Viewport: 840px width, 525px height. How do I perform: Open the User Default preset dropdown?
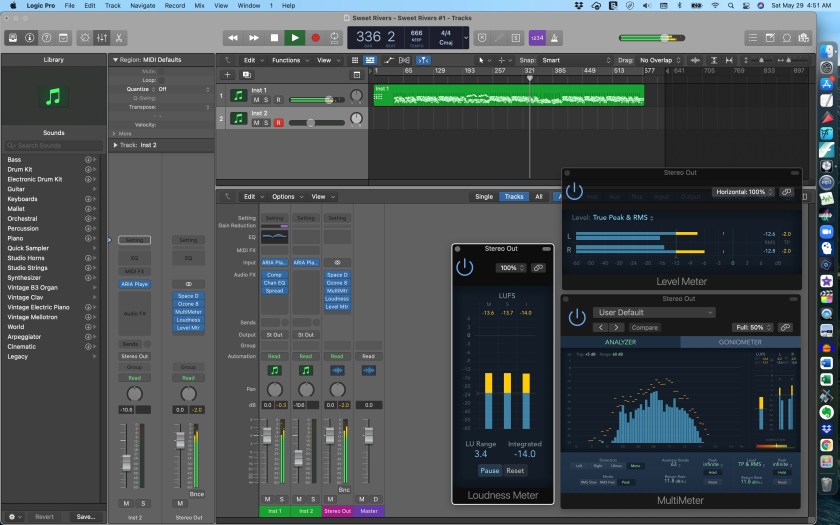click(654, 312)
